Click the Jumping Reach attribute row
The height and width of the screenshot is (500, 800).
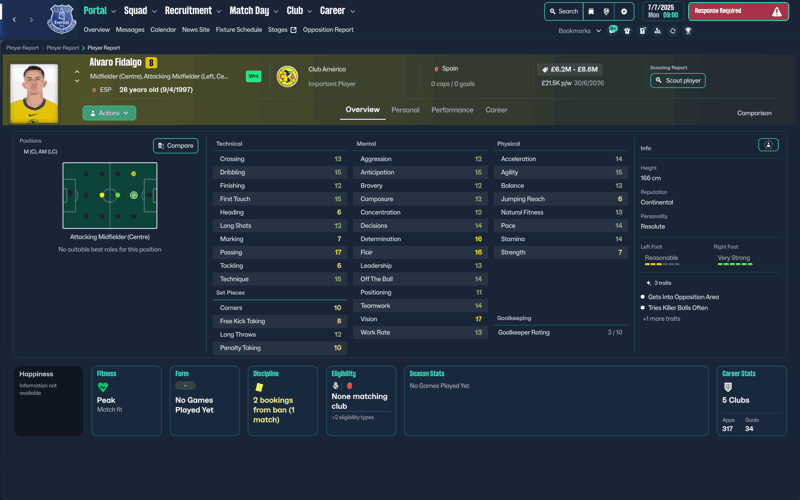click(561, 199)
